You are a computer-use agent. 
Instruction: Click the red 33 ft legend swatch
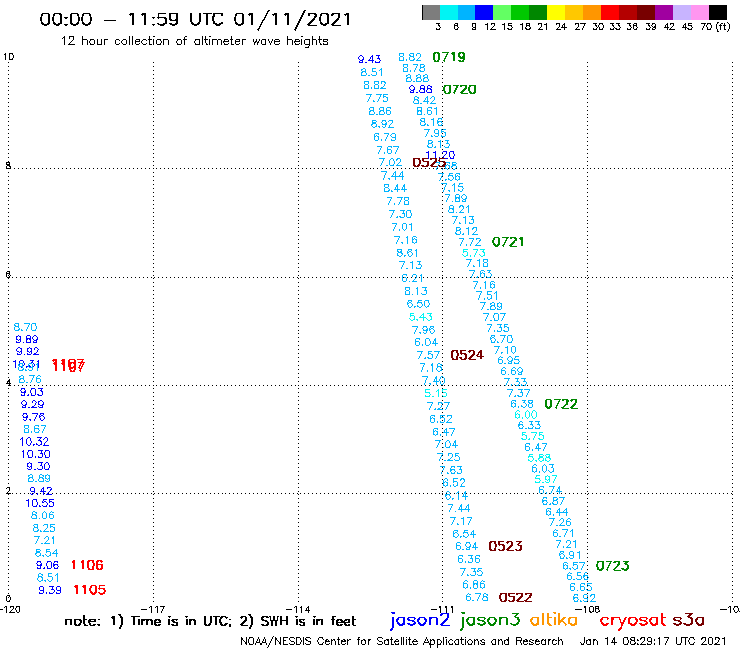610,12
